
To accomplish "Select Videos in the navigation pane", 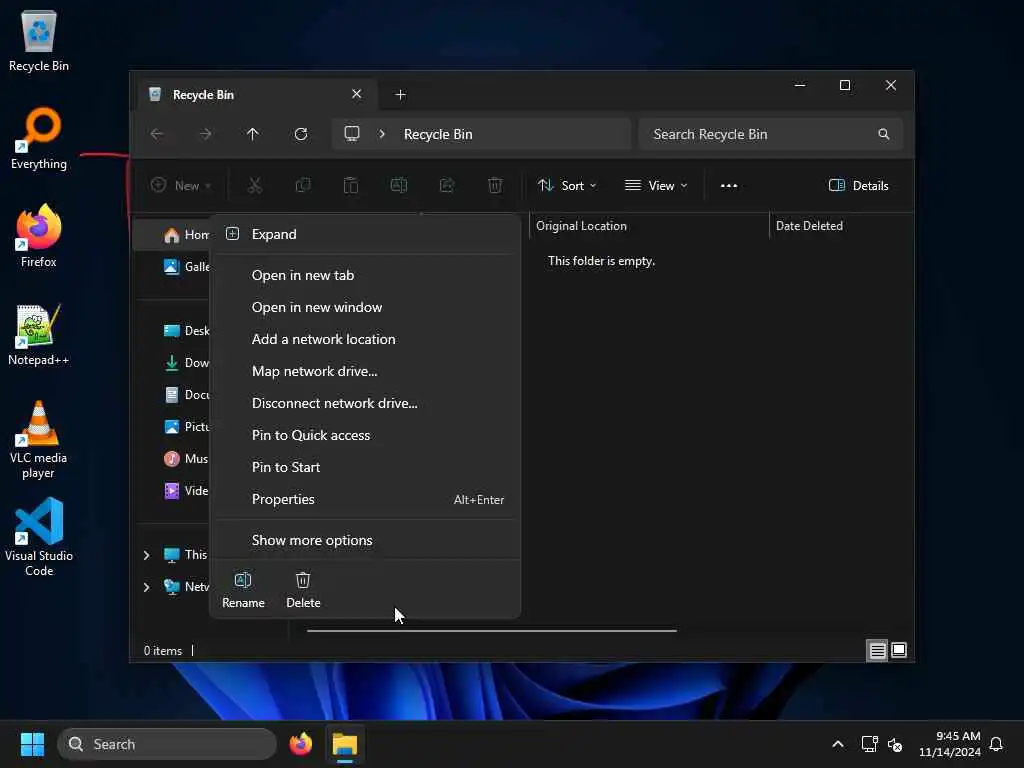I will click(171, 490).
